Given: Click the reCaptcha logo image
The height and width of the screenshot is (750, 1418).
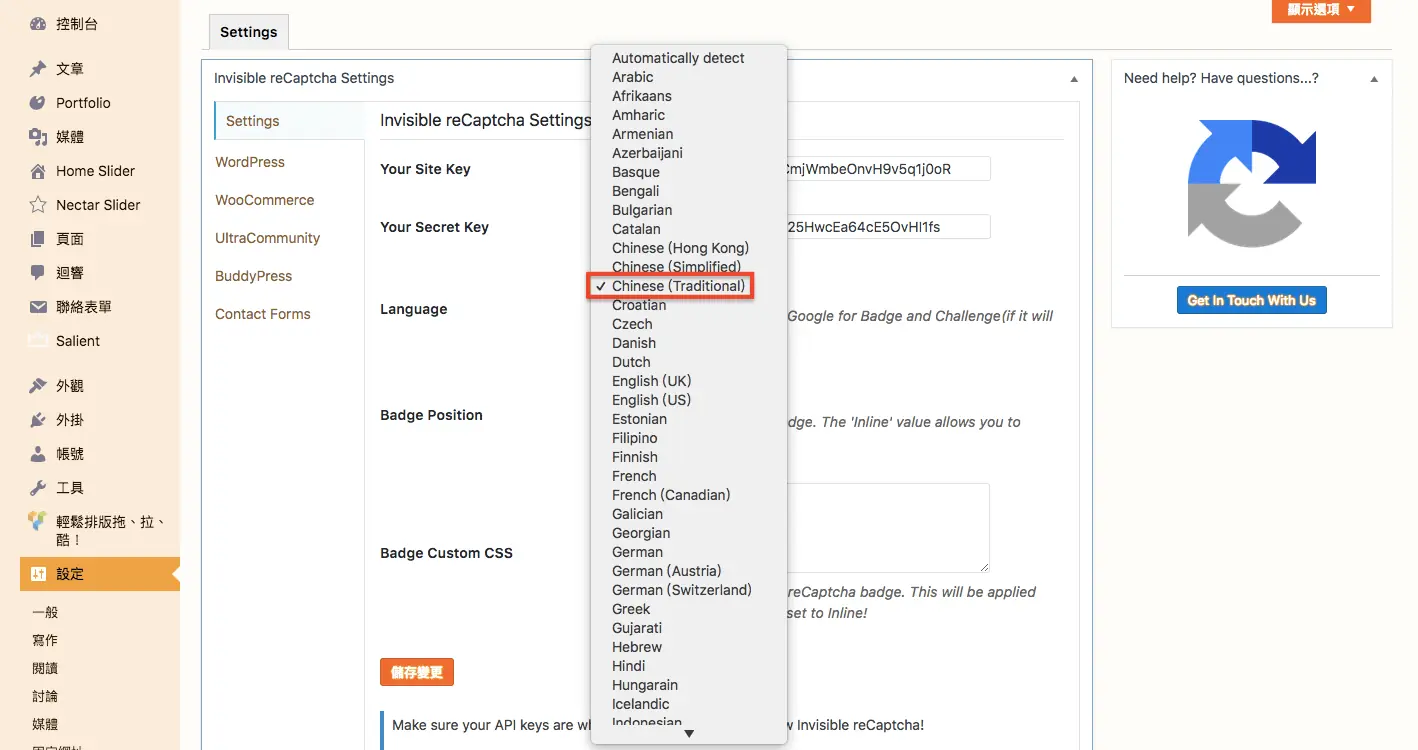Looking at the screenshot, I should 1252,184.
